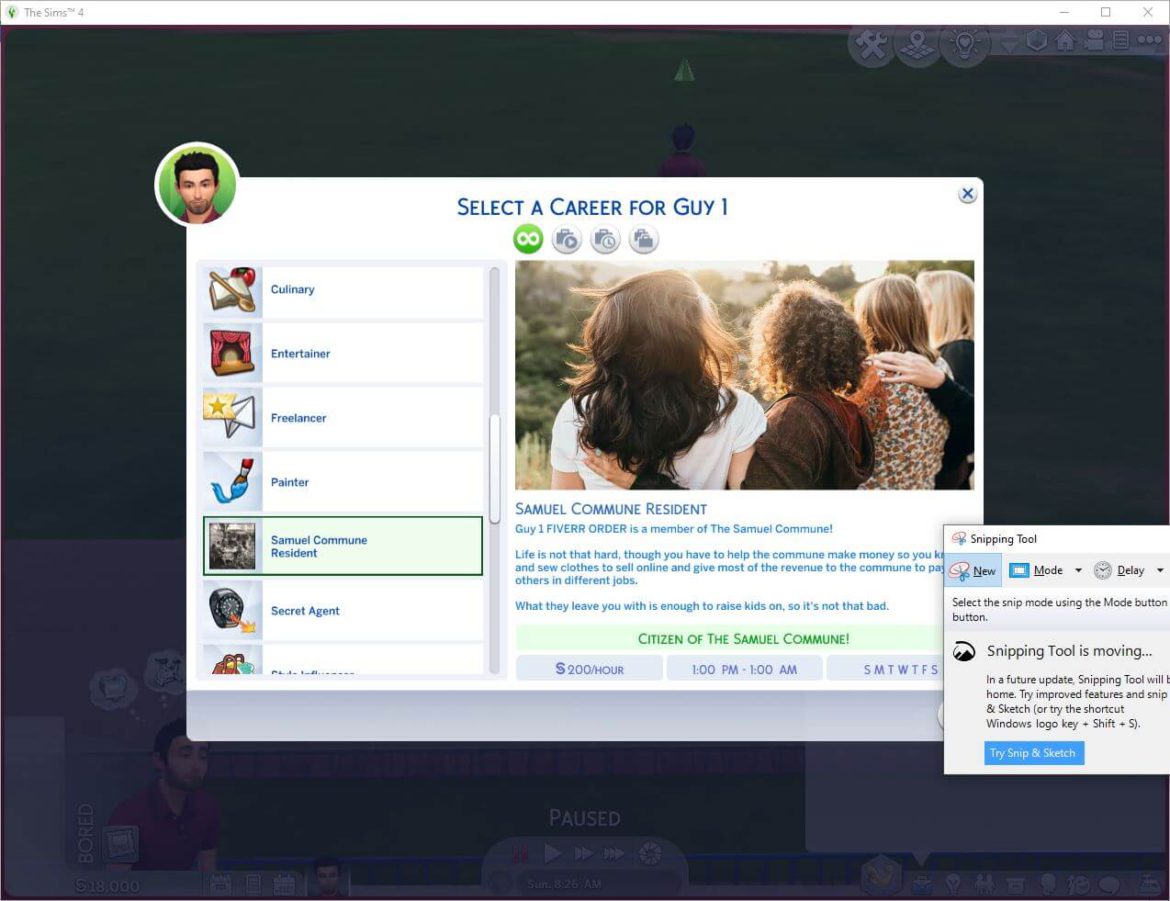Open the relationships panel icon
Image resolution: width=1170 pixels, height=901 pixels.
pos(984,884)
